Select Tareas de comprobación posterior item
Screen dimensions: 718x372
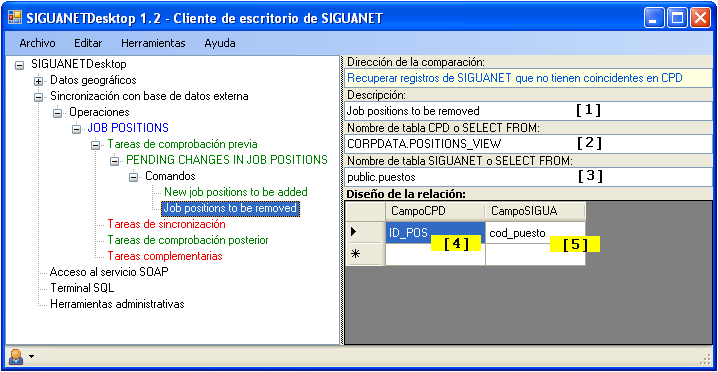tap(188, 240)
